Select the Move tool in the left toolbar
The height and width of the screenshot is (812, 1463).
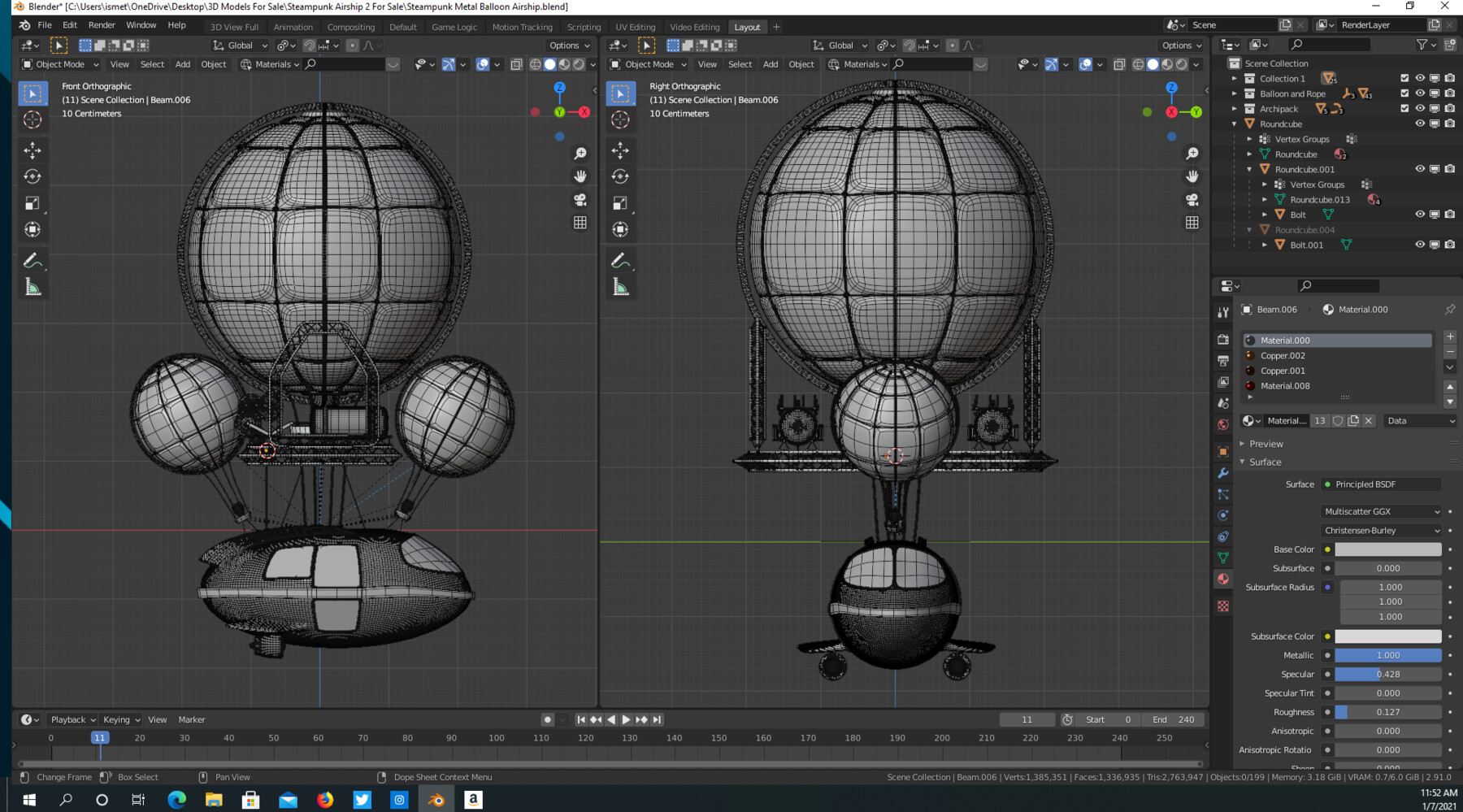coord(33,150)
